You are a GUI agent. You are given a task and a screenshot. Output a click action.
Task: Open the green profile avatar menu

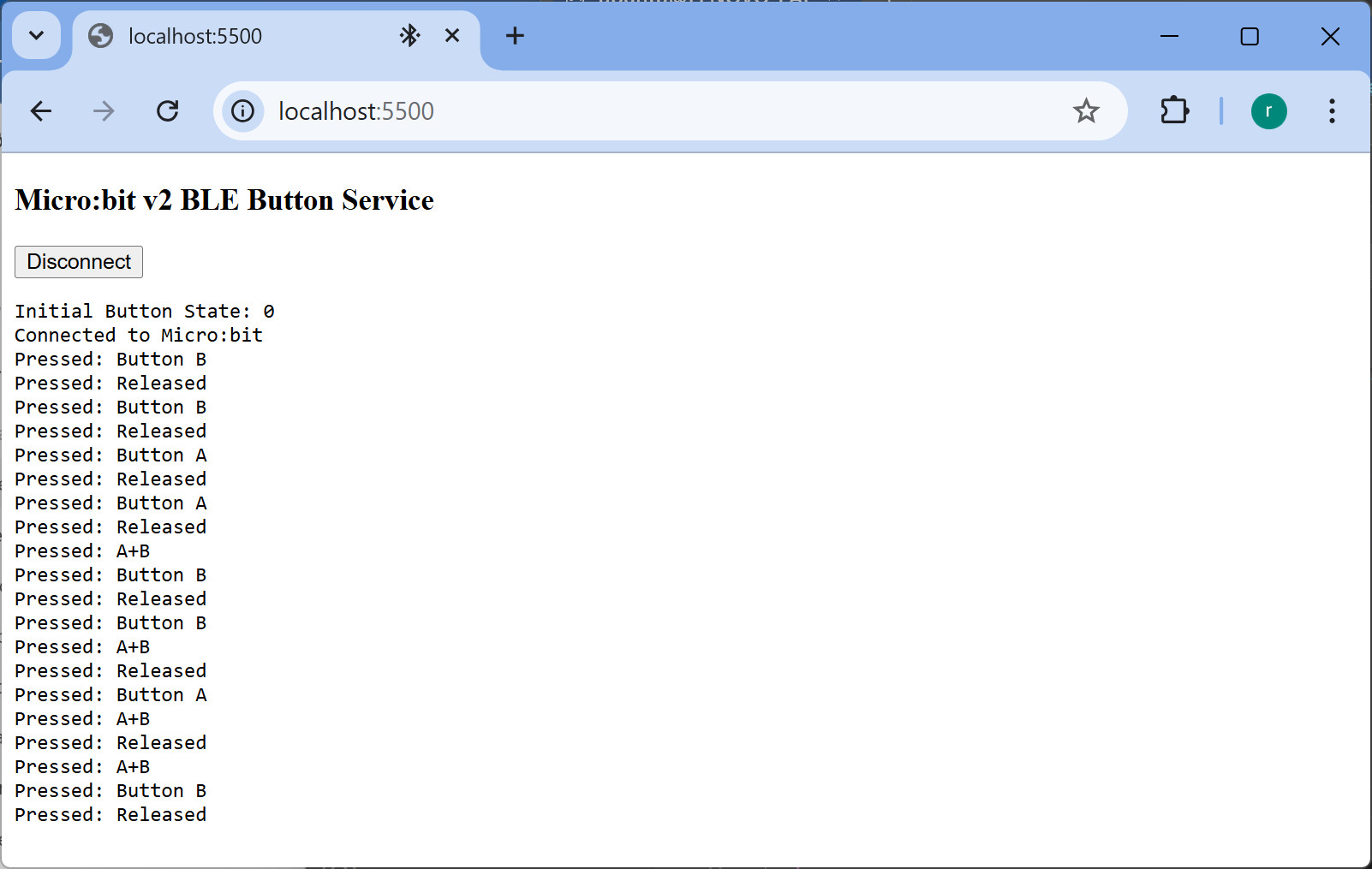[1268, 111]
